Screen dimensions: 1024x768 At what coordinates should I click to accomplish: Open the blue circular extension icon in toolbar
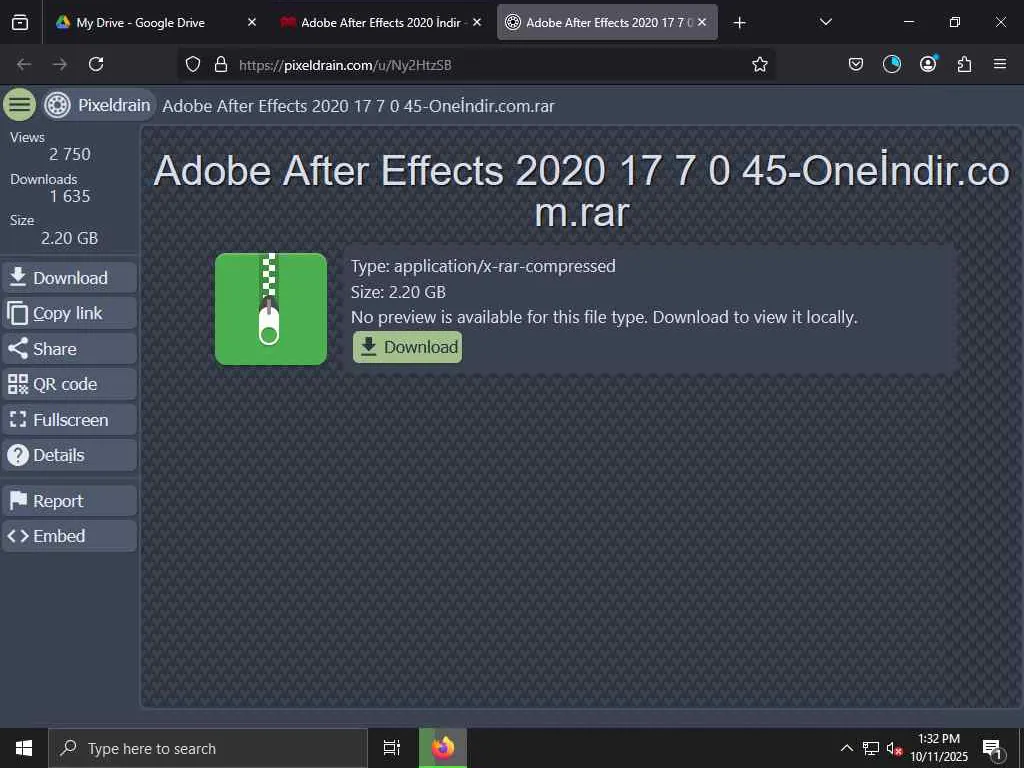[891, 64]
